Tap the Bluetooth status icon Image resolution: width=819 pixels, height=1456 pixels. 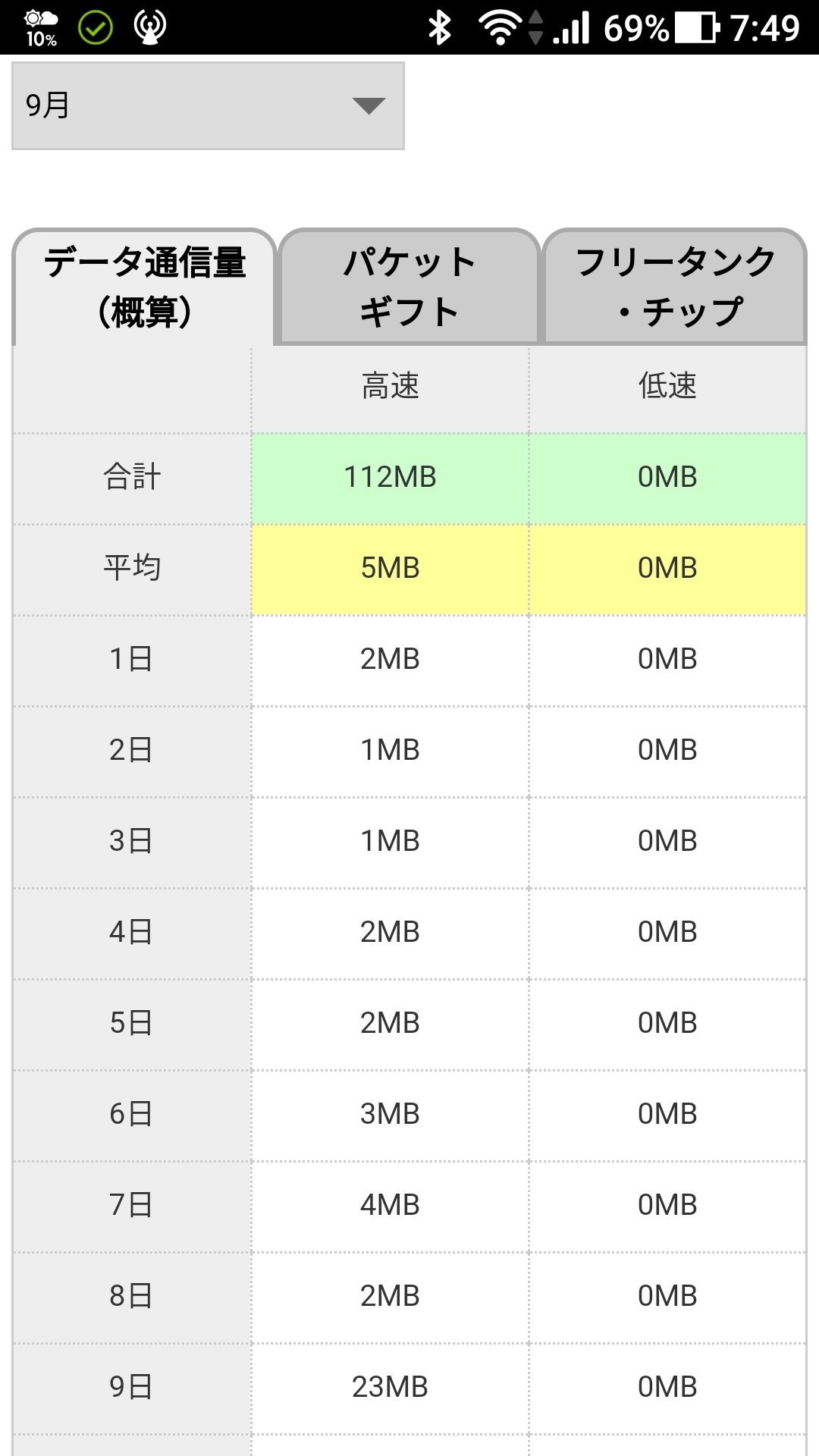pyautogui.click(x=440, y=28)
